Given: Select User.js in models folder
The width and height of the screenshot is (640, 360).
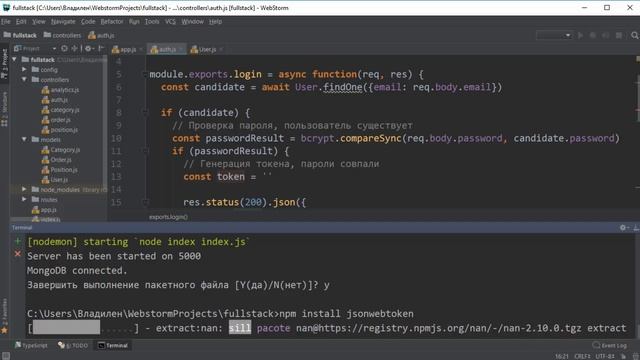Looking at the screenshot, I should (x=55, y=180).
